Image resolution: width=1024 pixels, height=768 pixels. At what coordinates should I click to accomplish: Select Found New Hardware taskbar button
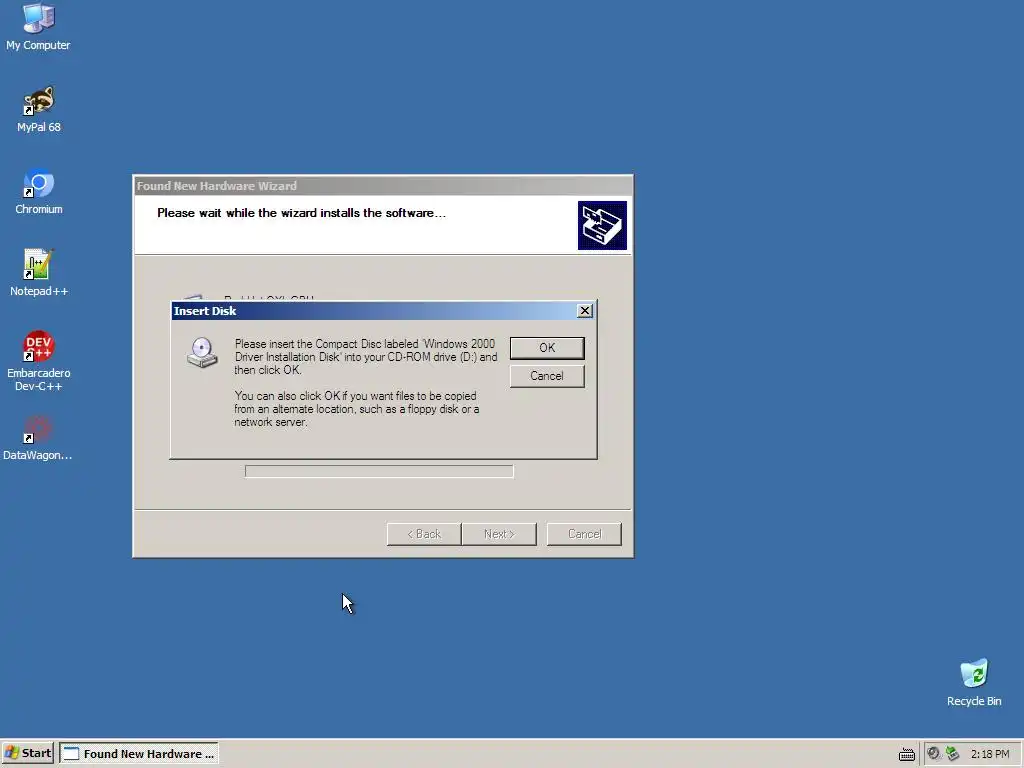pos(138,753)
